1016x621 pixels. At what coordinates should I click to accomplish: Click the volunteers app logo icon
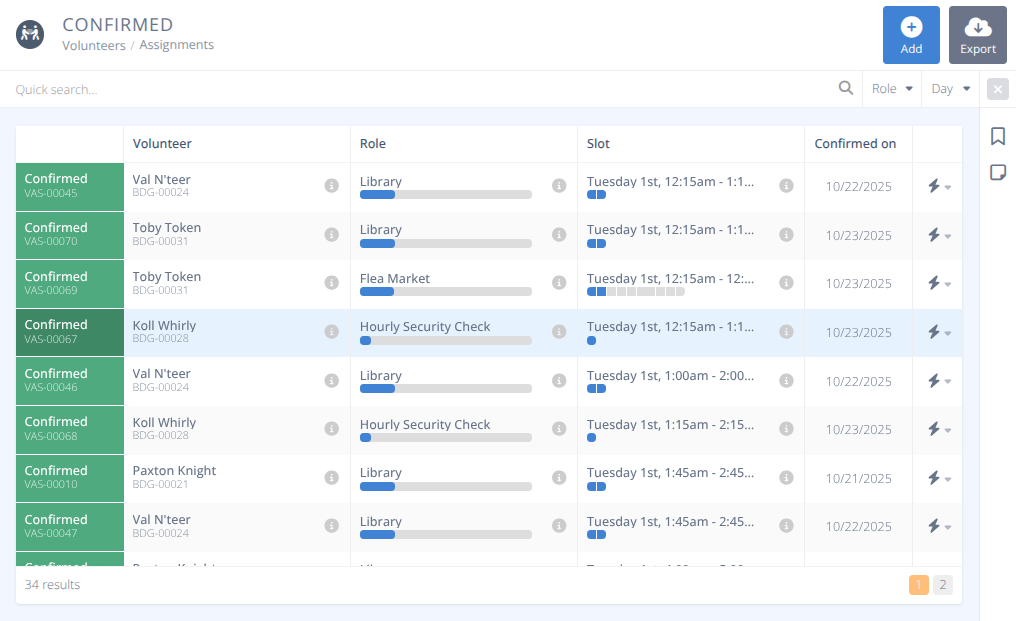point(30,34)
